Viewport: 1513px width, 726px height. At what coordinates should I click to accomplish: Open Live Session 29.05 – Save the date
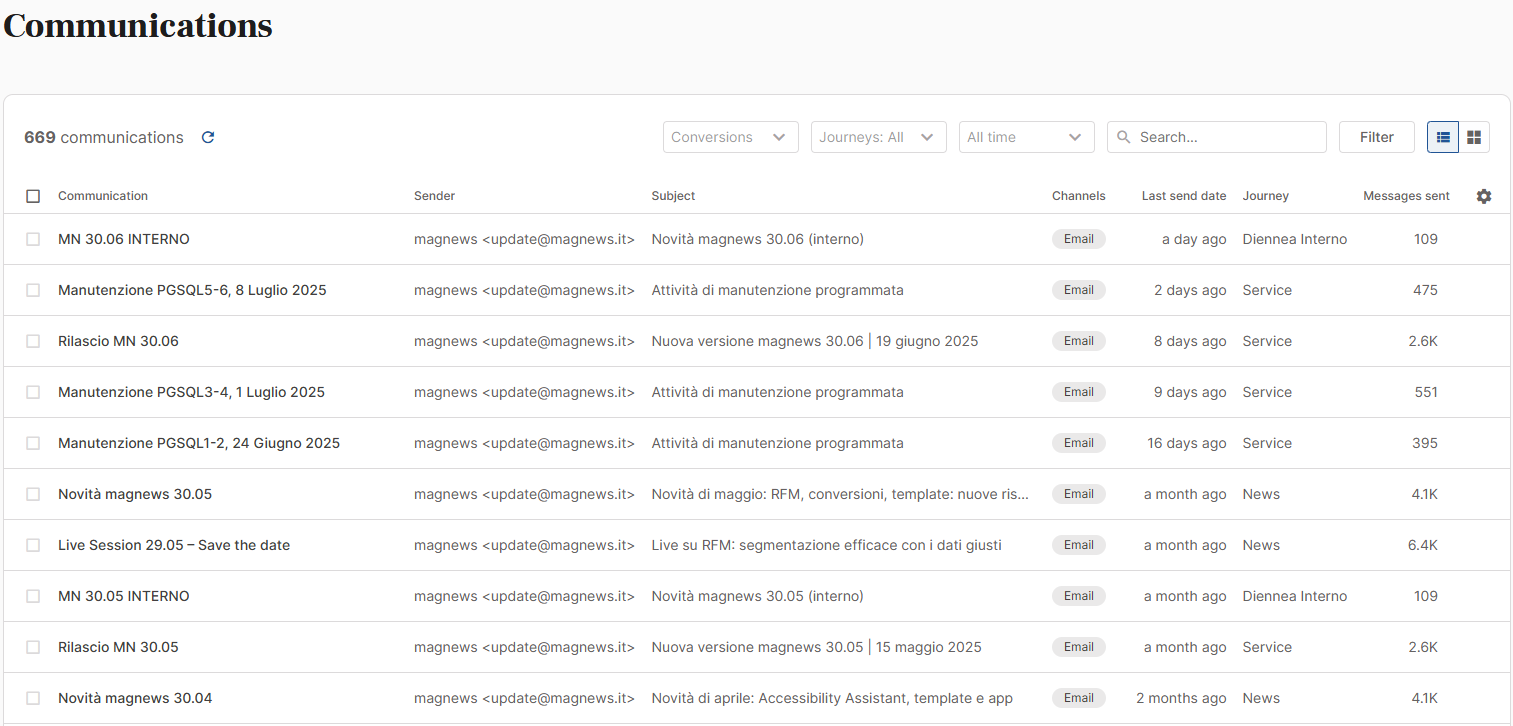pos(174,545)
